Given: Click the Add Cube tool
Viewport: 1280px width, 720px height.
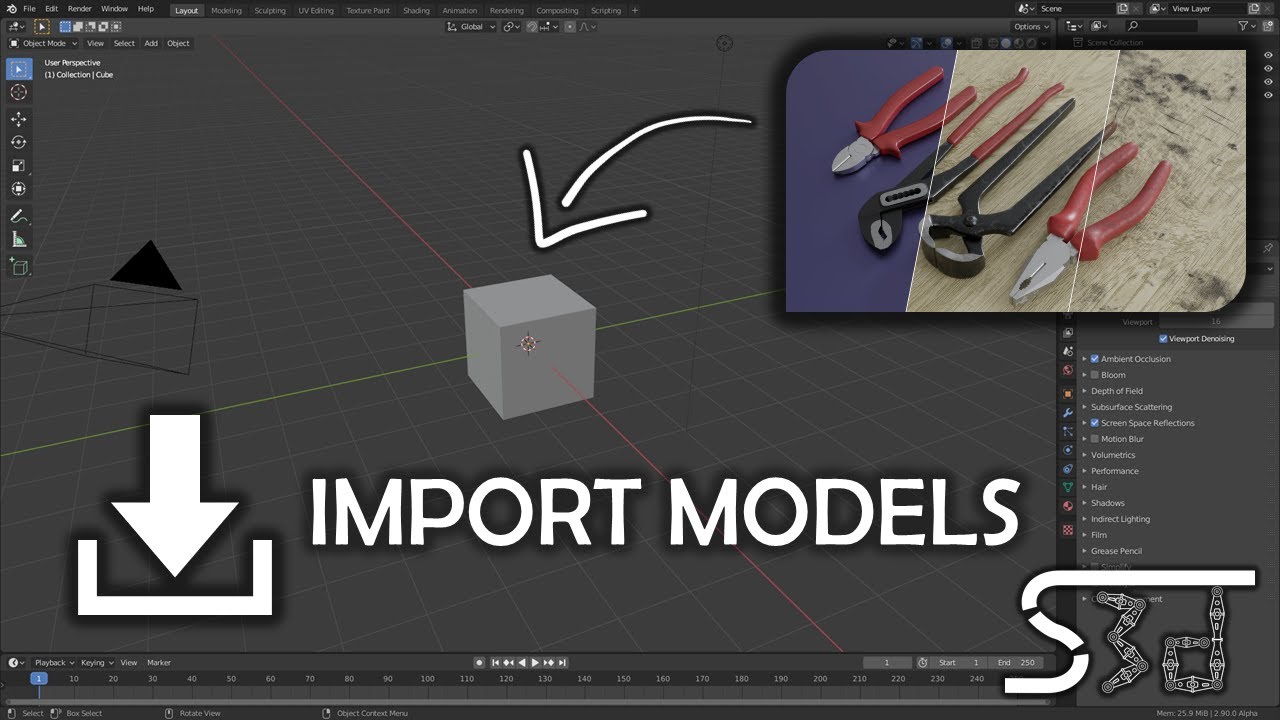Looking at the screenshot, I should (x=18, y=266).
